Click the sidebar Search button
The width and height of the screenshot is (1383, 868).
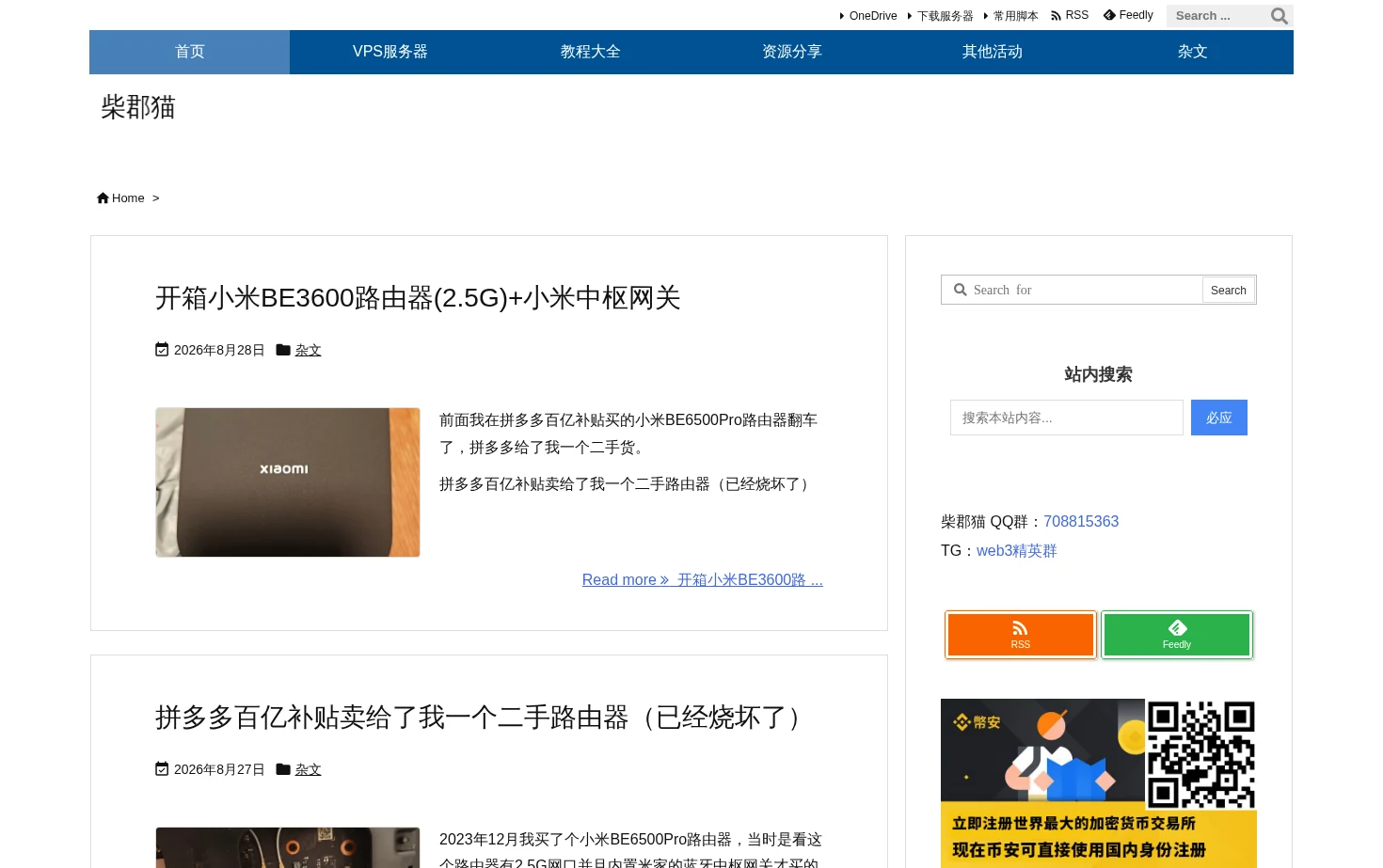pyautogui.click(x=1229, y=291)
